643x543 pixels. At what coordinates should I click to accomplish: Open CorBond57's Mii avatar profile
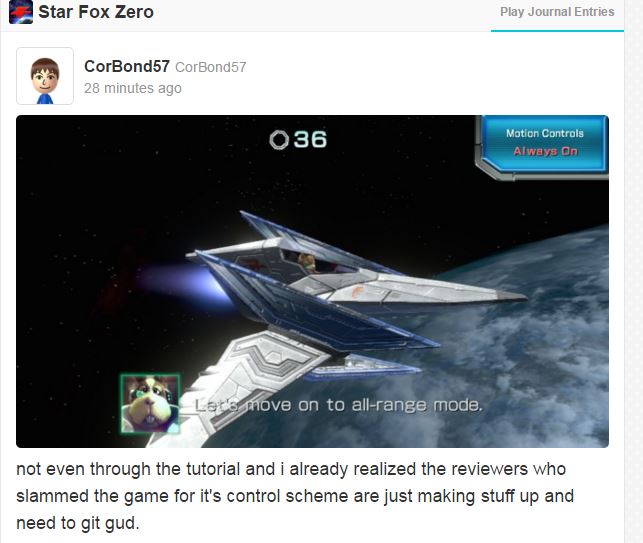[45, 76]
